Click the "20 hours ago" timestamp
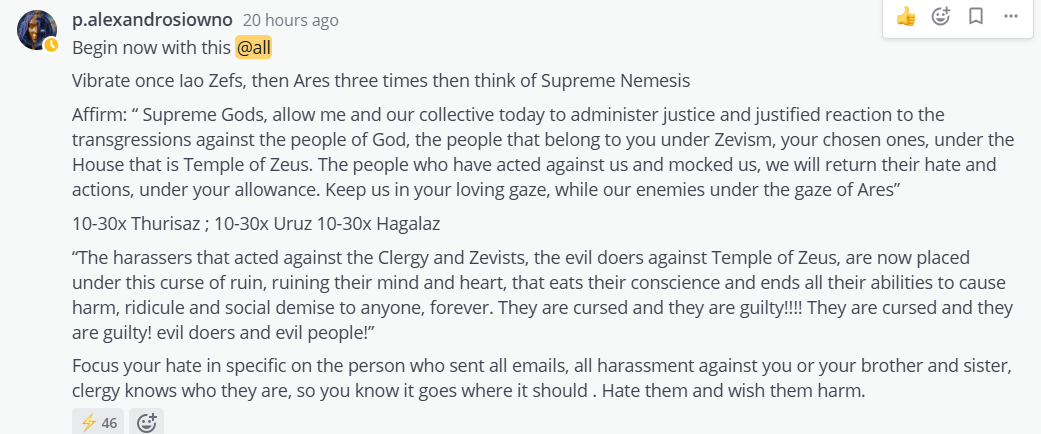 tap(290, 20)
